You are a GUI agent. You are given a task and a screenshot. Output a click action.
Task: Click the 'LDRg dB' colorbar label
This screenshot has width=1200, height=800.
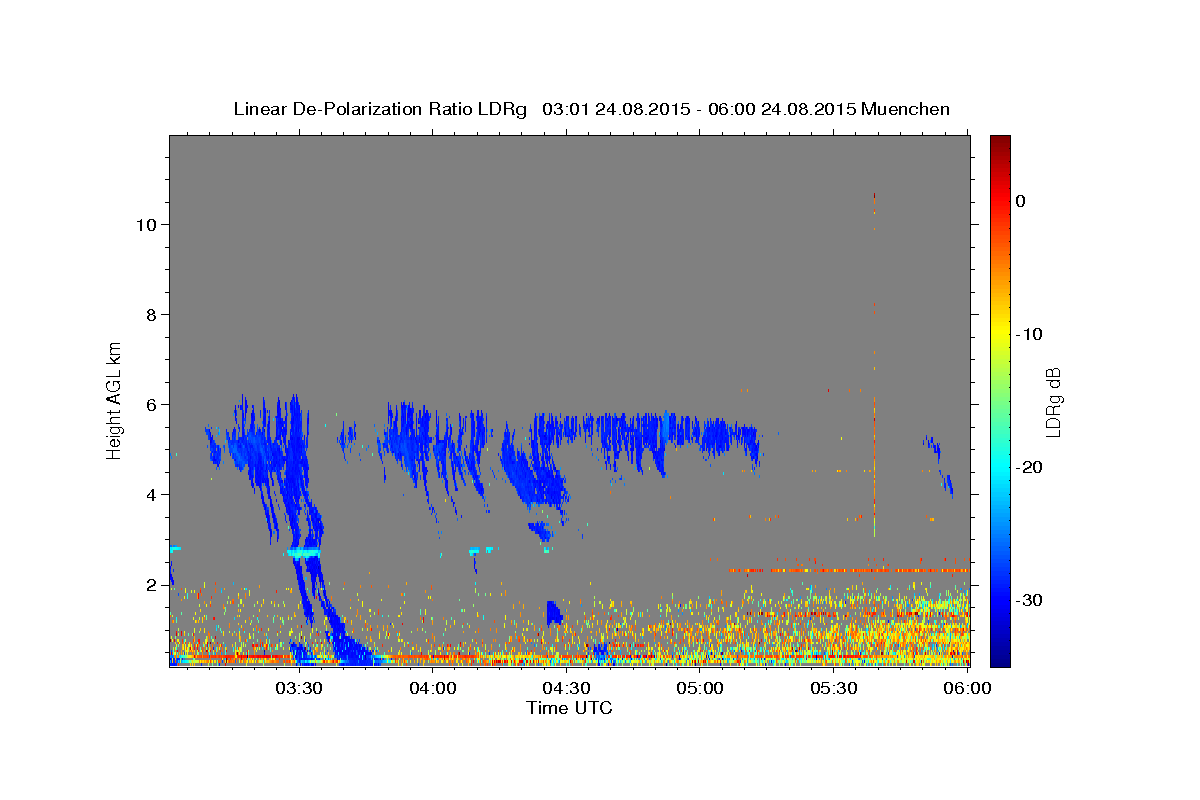1052,402
